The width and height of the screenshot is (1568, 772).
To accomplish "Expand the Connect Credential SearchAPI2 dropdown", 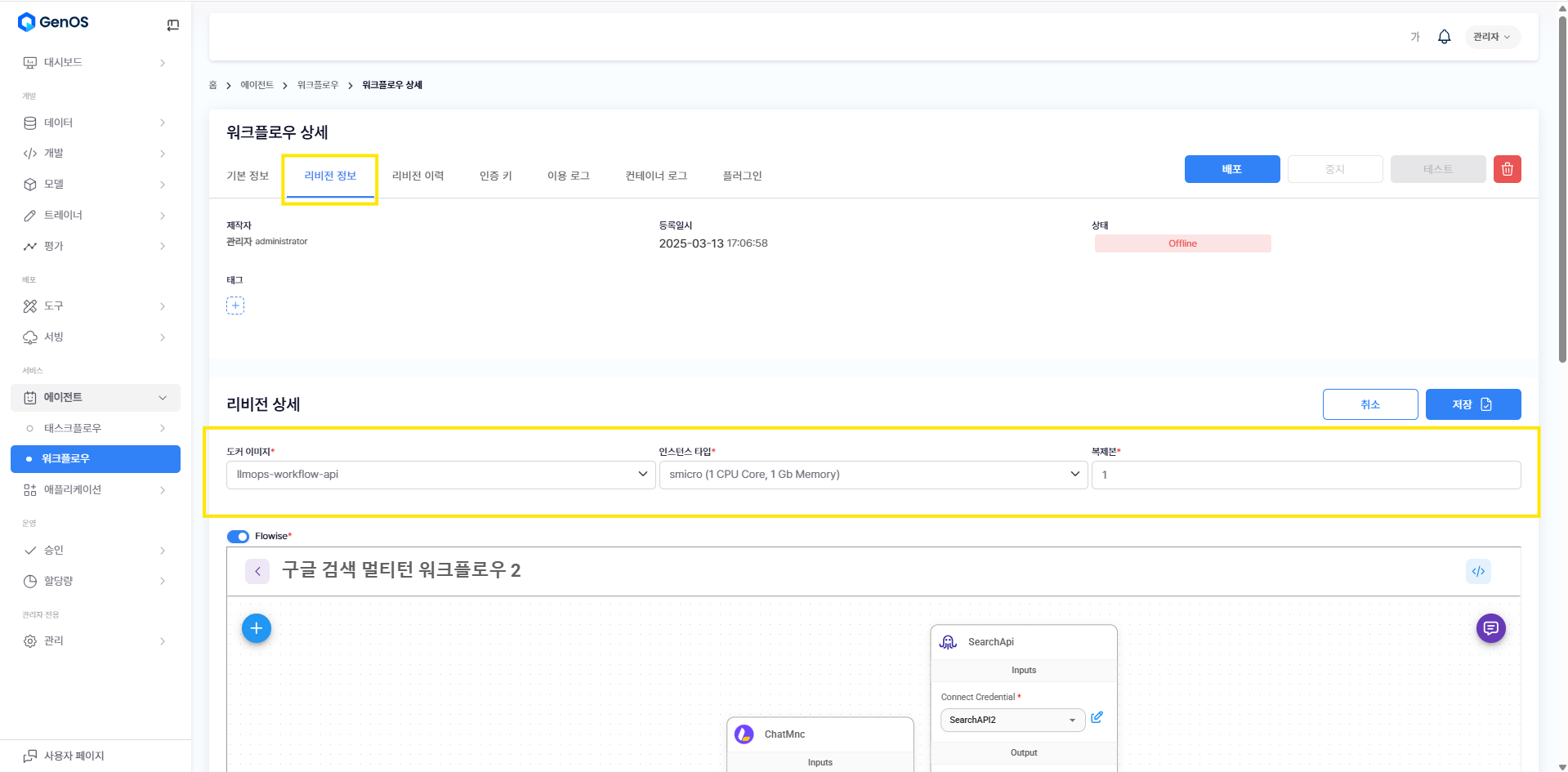I will coord(1012,720).
